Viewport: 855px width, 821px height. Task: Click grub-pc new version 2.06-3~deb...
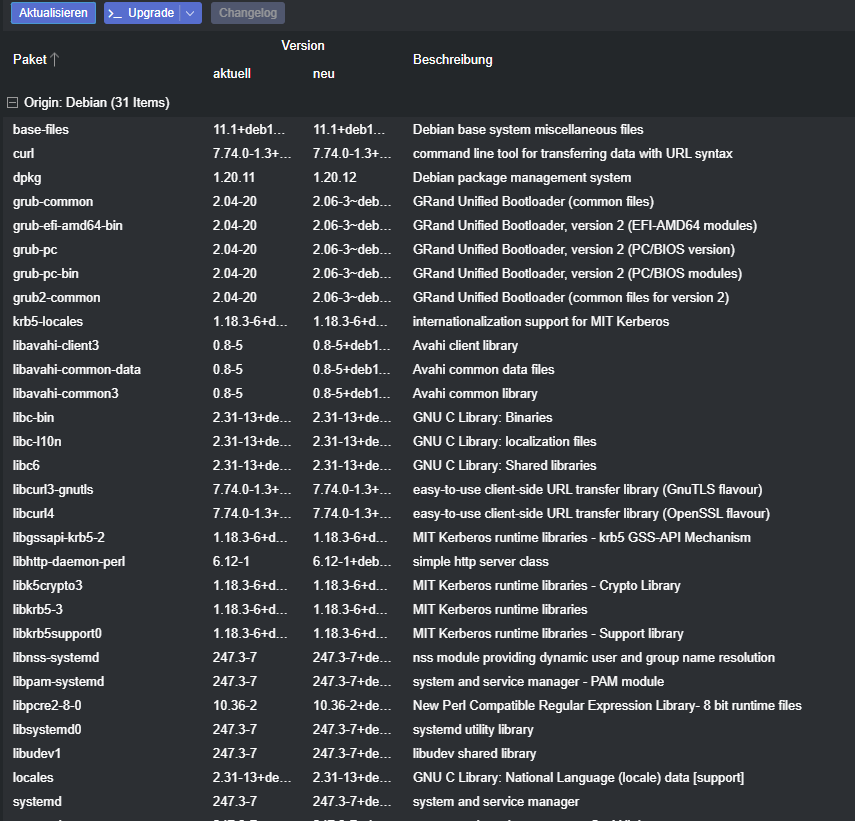click(x=352, y=249)
